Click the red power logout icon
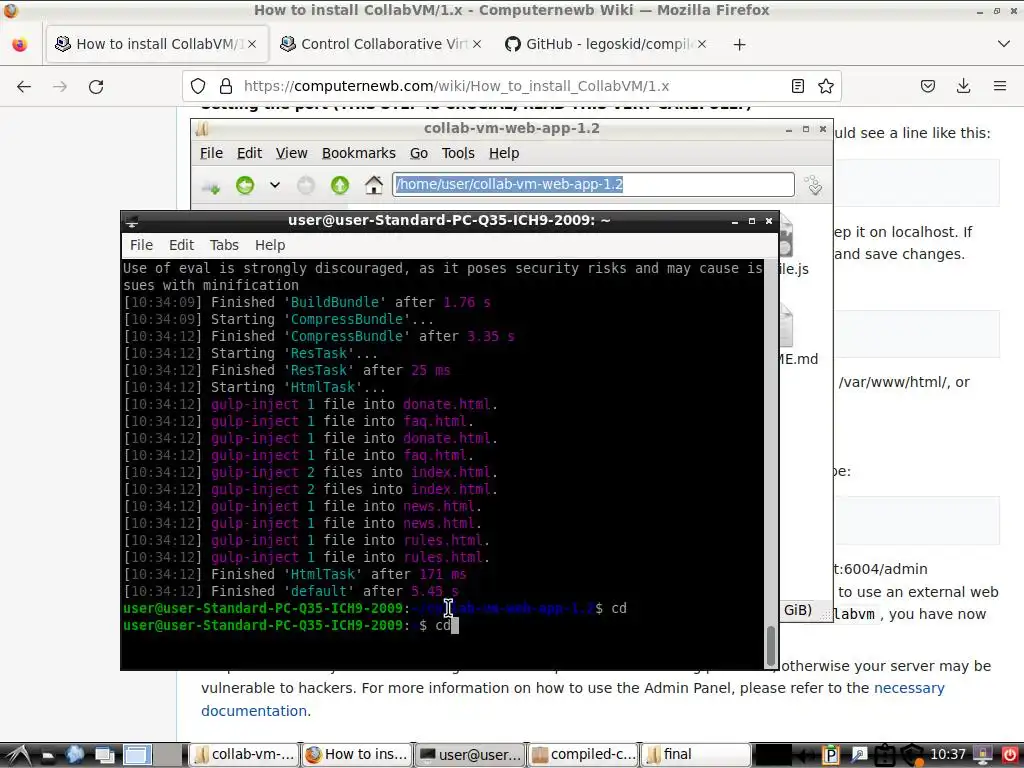 (x=1009, y=755)
